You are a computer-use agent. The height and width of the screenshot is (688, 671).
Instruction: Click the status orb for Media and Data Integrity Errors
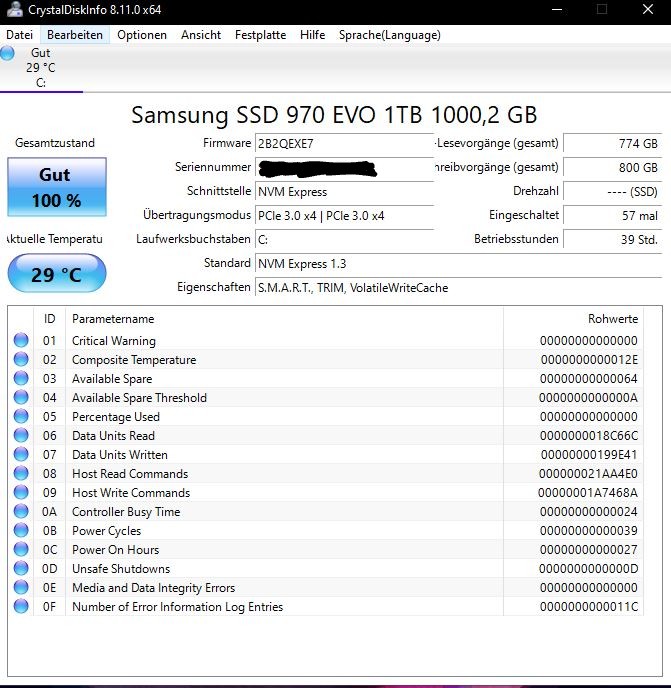click(21, 587)
